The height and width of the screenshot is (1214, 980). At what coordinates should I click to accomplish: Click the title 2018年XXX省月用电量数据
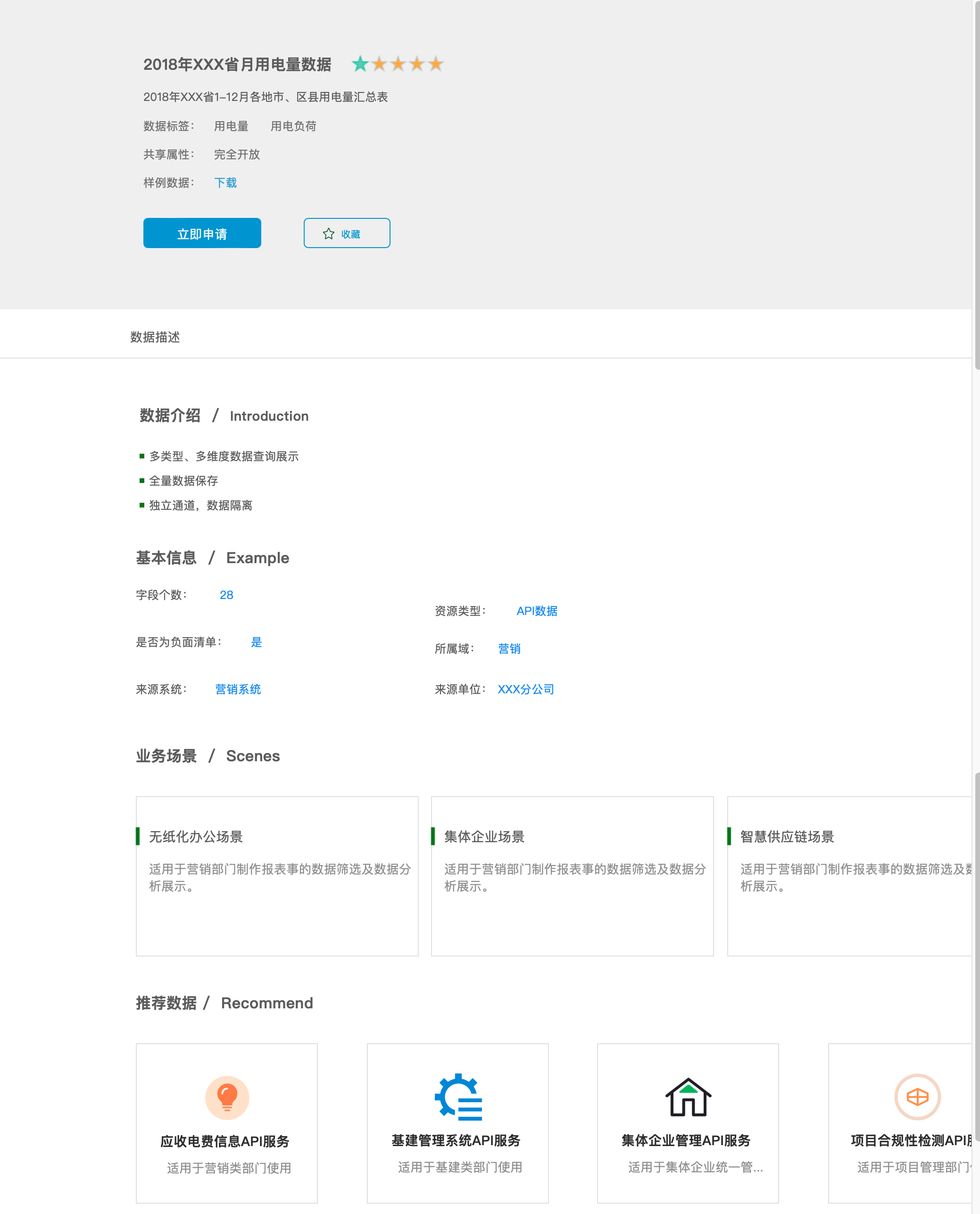[237, 64]
